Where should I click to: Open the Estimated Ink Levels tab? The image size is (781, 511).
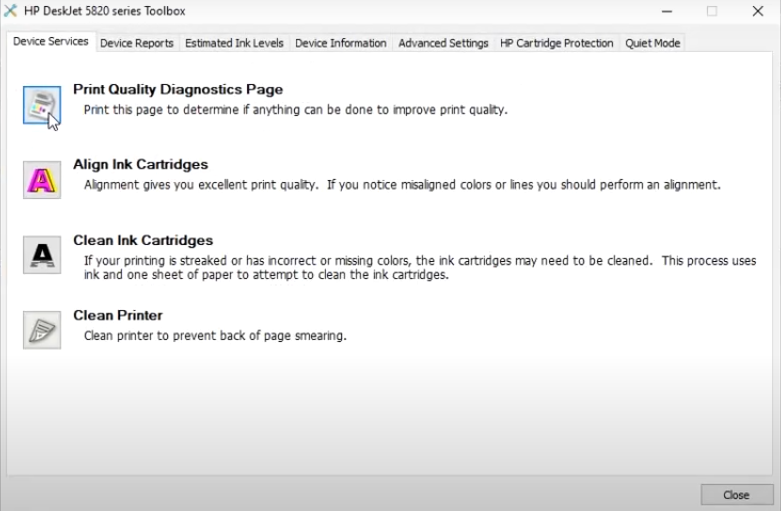(234, 43)
